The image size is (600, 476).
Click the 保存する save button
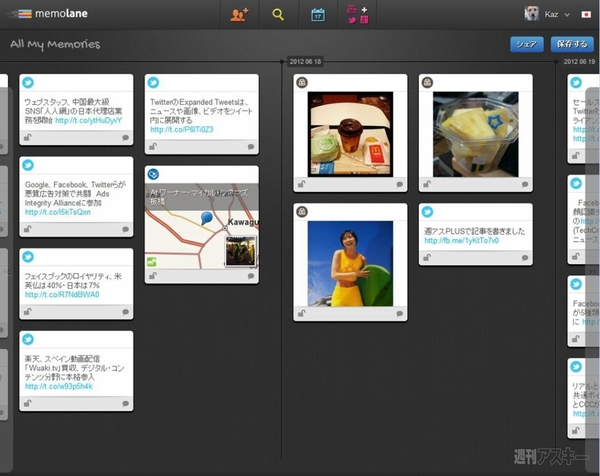[572, 44]
